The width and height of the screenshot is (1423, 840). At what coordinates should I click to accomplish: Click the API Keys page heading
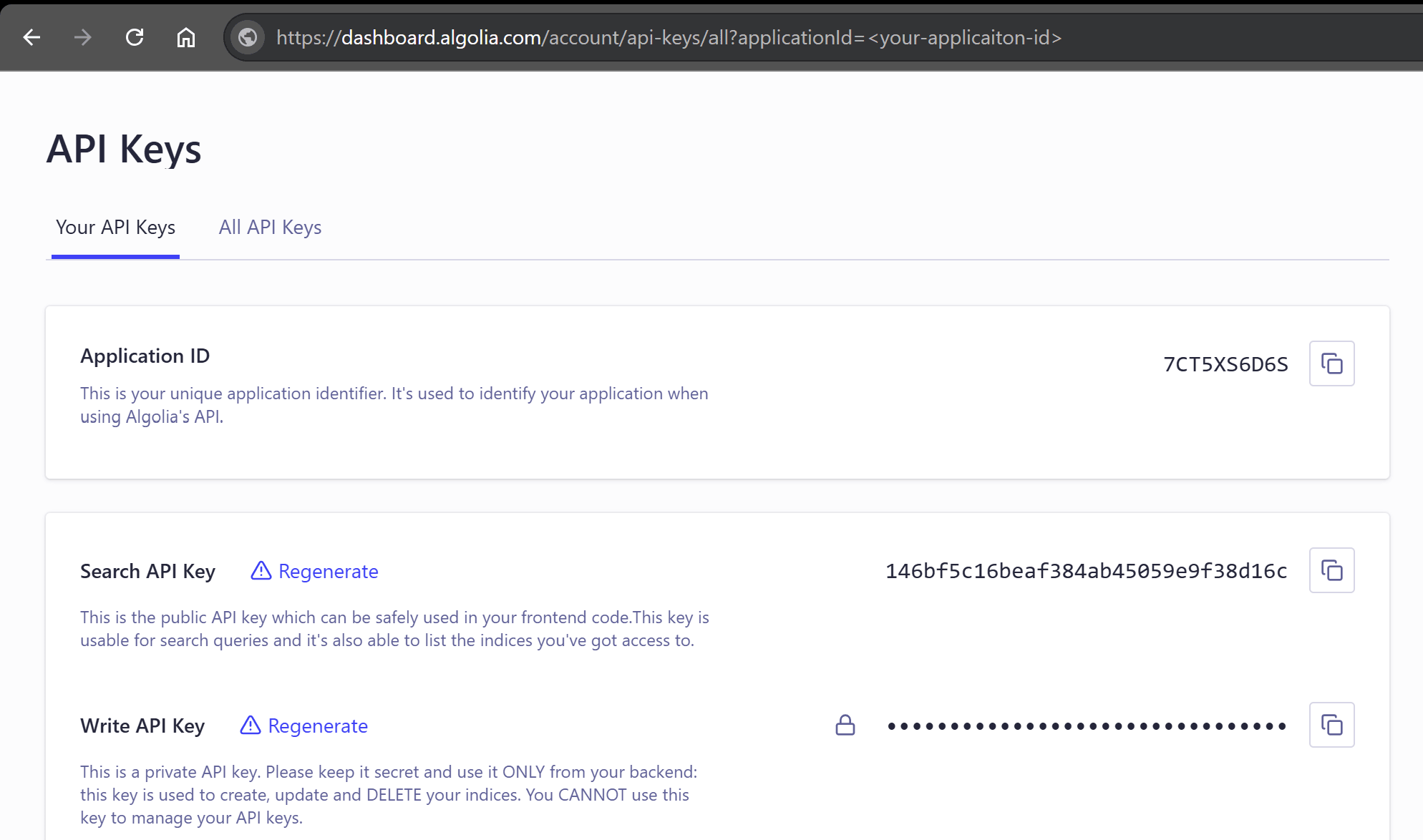[123, 148]
